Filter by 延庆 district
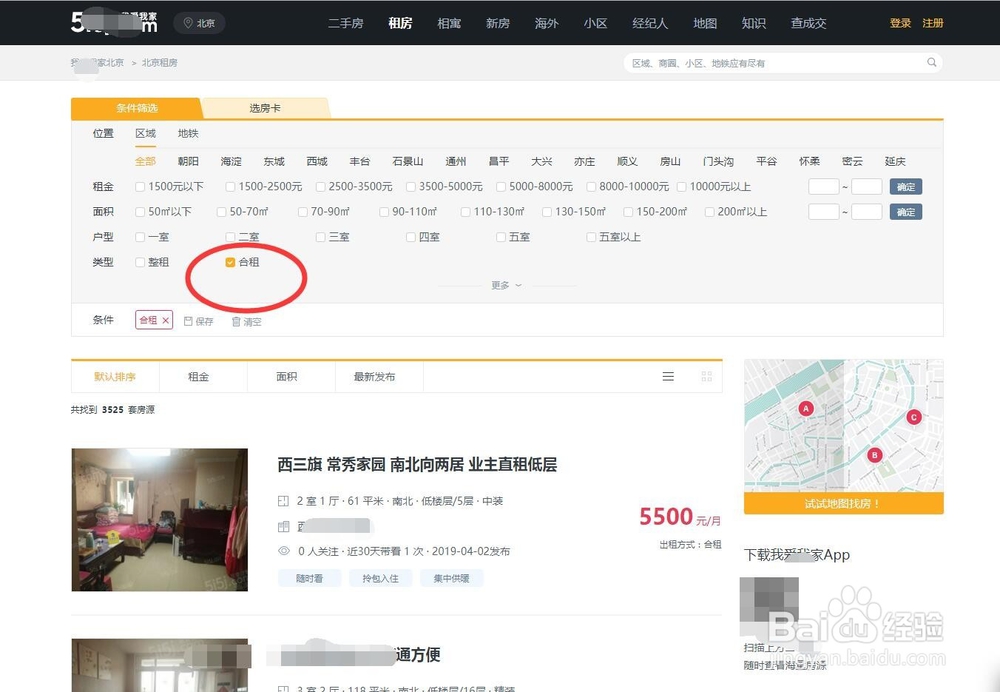The image size is (1000, 692). click(895, 161)
